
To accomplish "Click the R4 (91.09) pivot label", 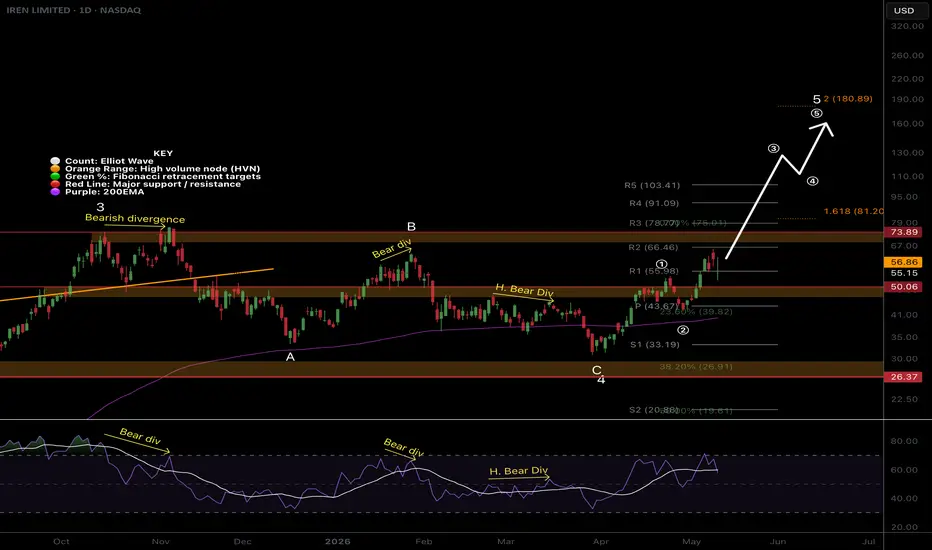I will (x=654, y=203).
